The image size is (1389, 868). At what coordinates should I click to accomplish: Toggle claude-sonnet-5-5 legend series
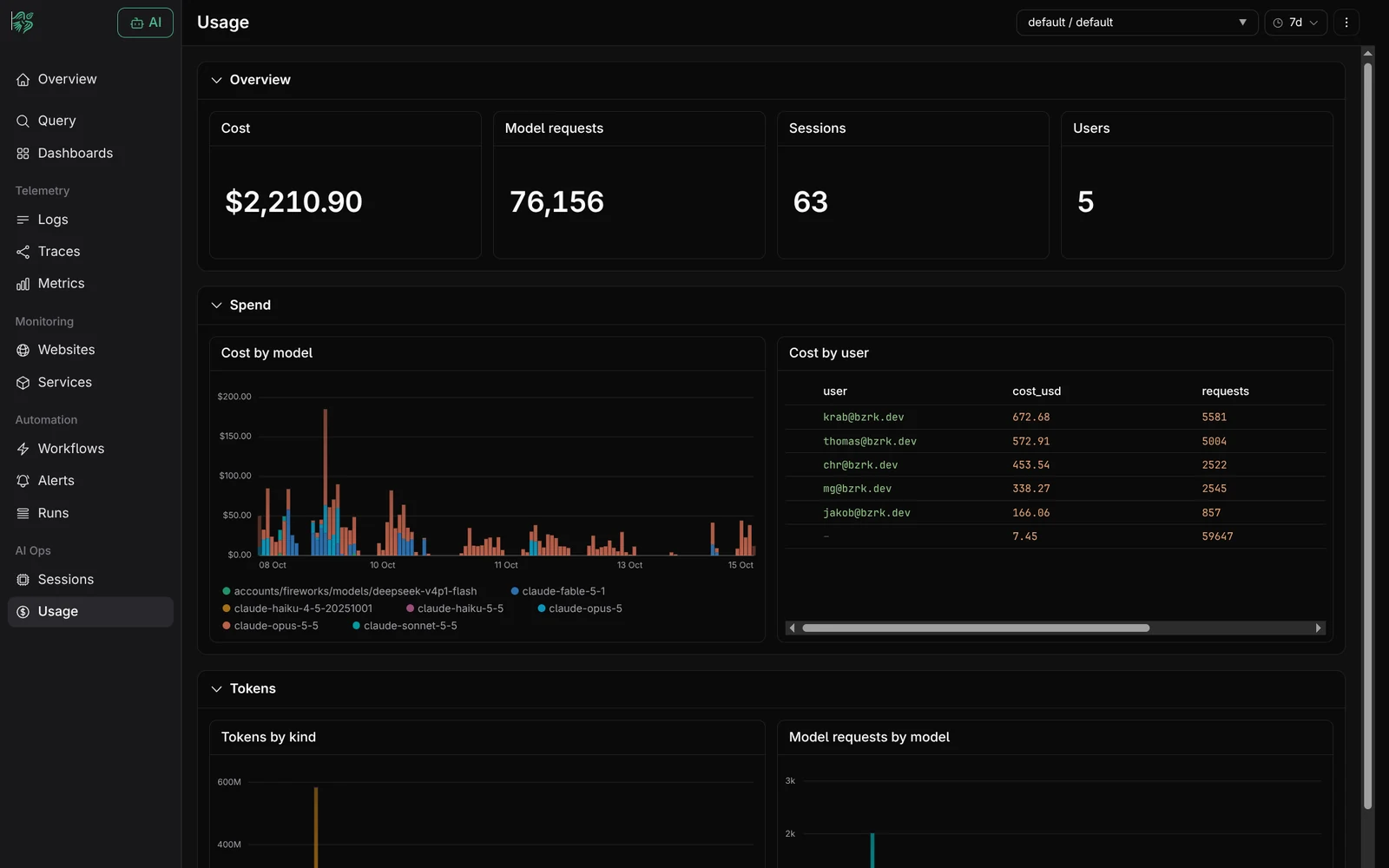pyautogui.click(x=405, y=626)
